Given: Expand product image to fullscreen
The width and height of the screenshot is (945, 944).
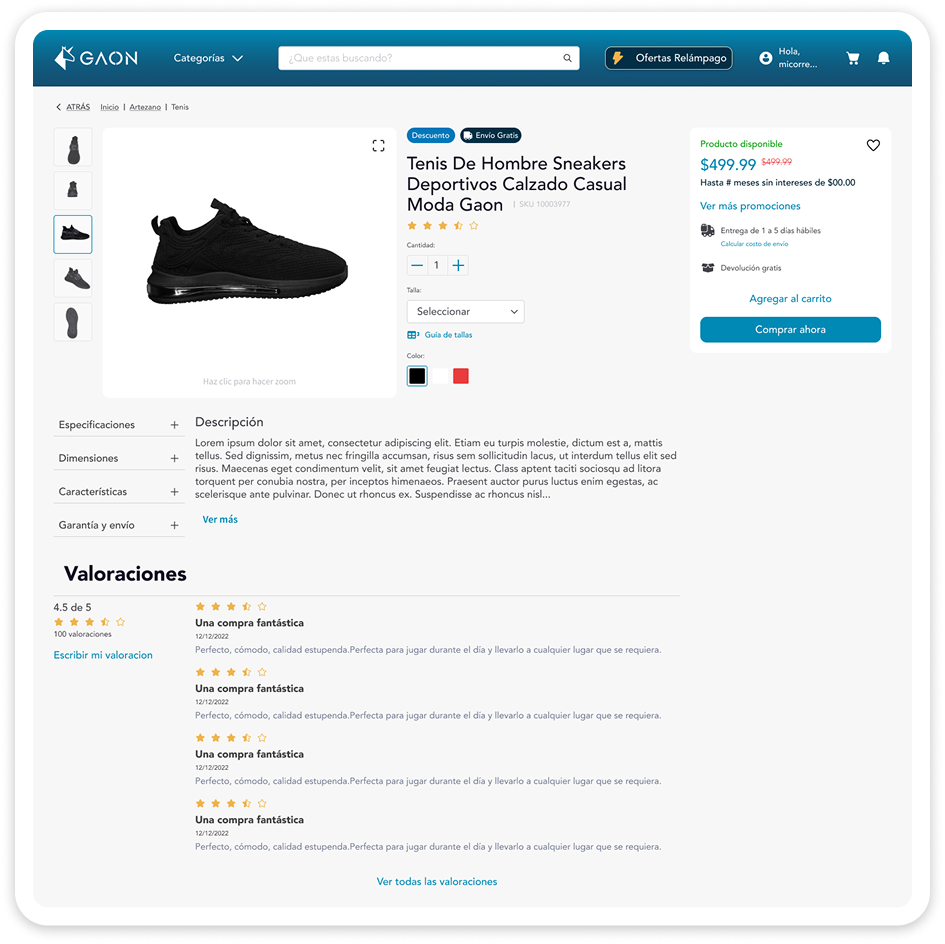Looking at the screenshot, I should point(378,146).
